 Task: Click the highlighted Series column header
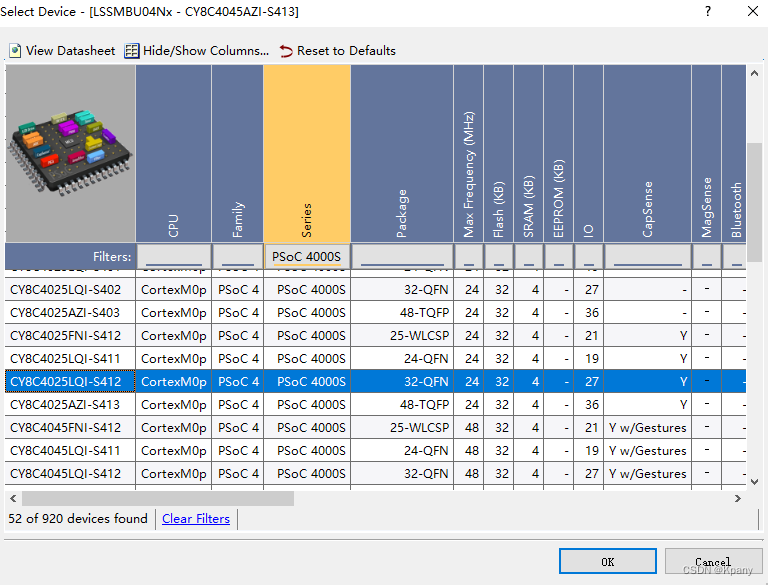pos(307,153)
